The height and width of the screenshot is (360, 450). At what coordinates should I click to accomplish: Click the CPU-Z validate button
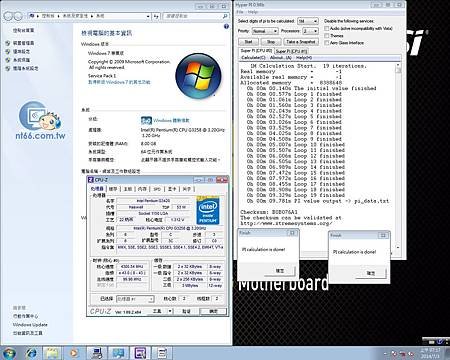pyautogui.click(x=186, y=311)
